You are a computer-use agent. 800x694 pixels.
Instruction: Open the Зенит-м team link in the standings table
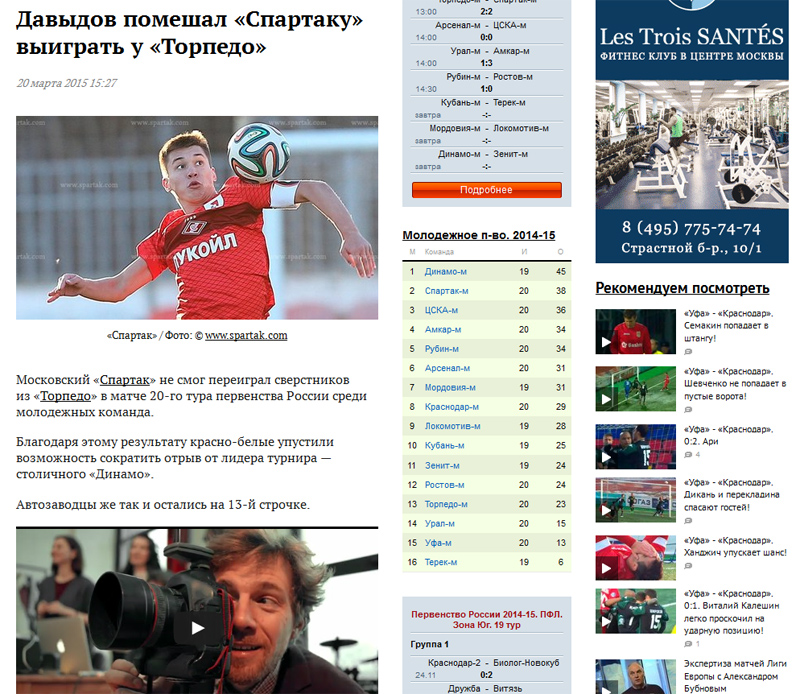tap(442, 465)
